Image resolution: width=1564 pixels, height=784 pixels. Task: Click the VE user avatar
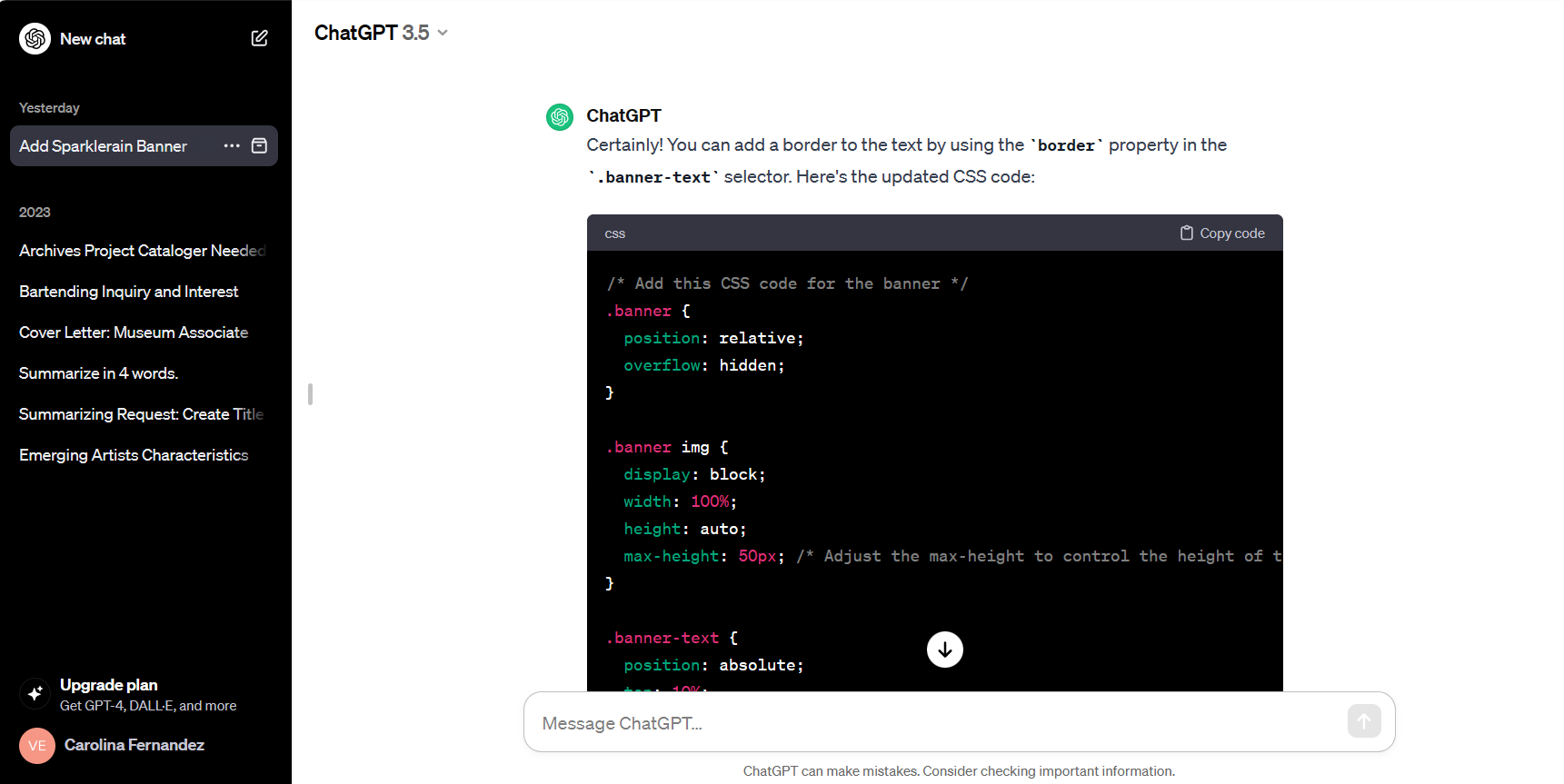(x=37, y=746)
